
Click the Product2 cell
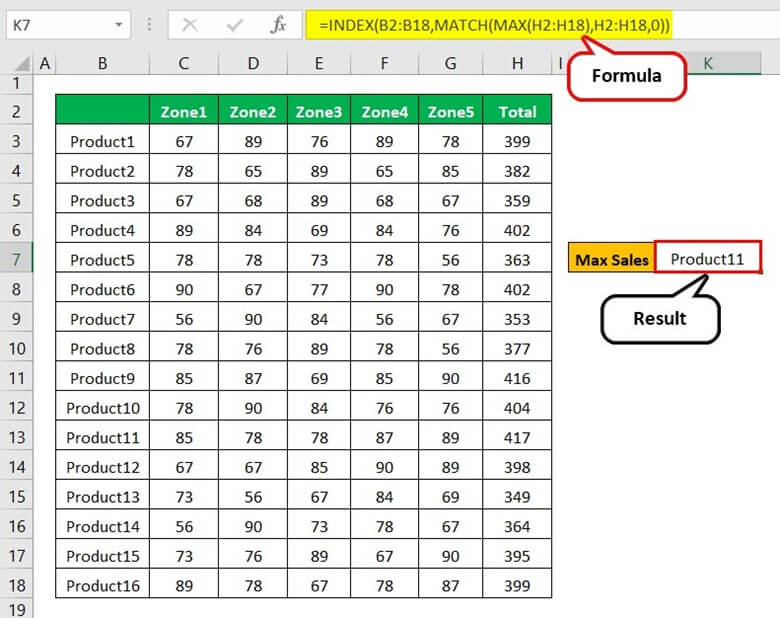click(102, 171)
